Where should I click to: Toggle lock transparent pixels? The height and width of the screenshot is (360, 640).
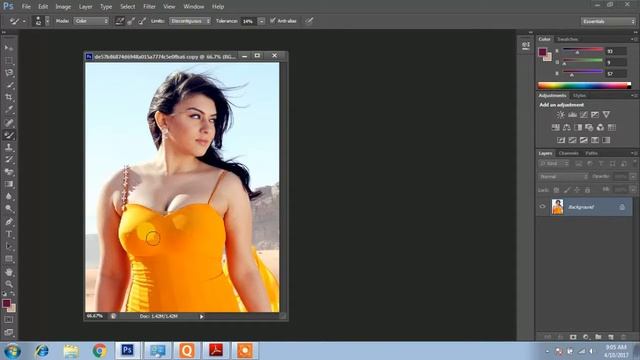(556, 190)
